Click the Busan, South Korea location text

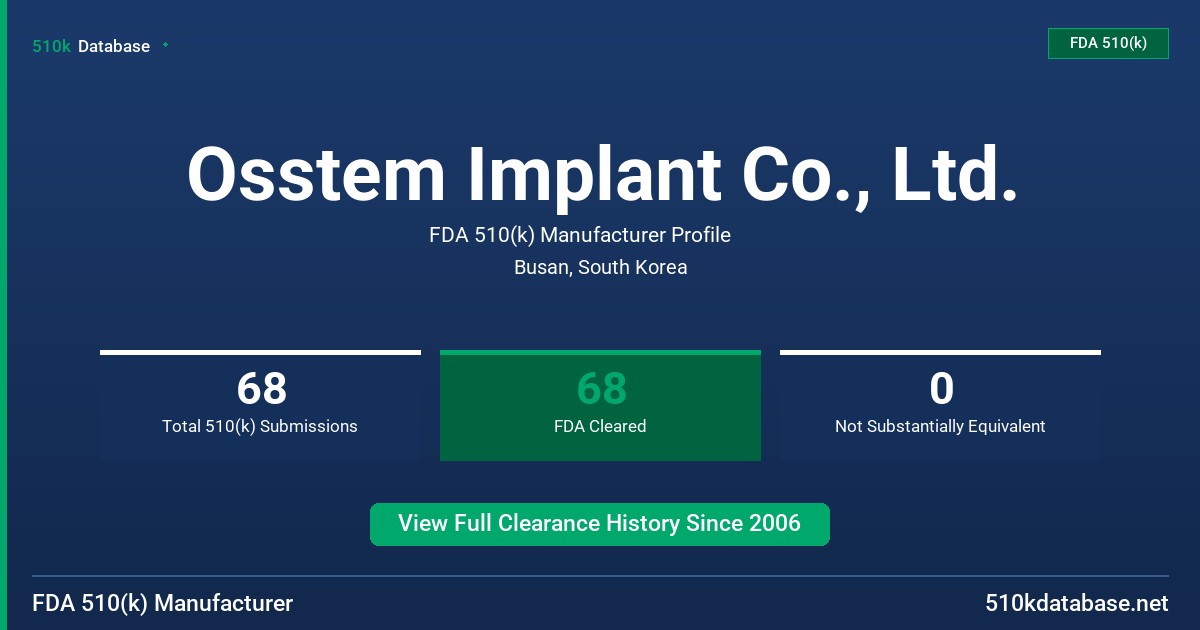coord(600,267)
